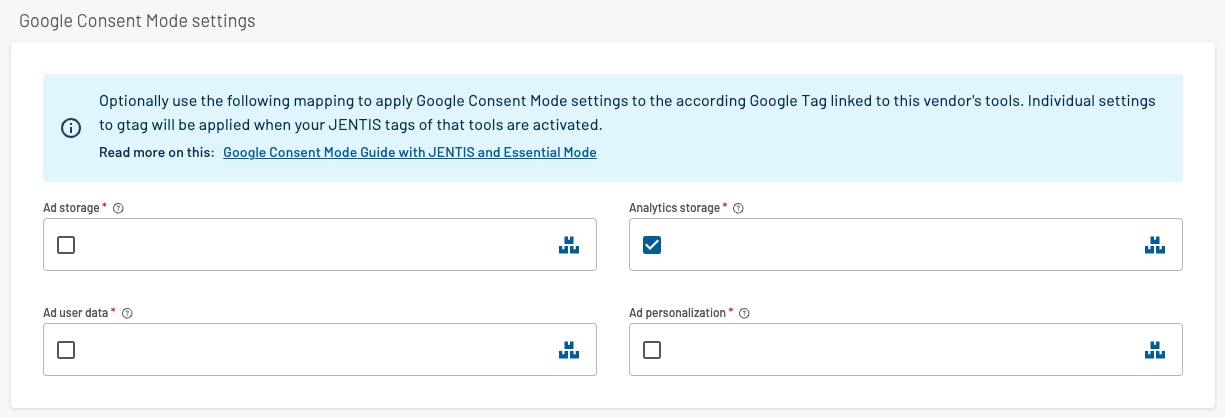Select the Google Consent Mode settings heading
Screen dimensions: 1225x417
point(137,20)
